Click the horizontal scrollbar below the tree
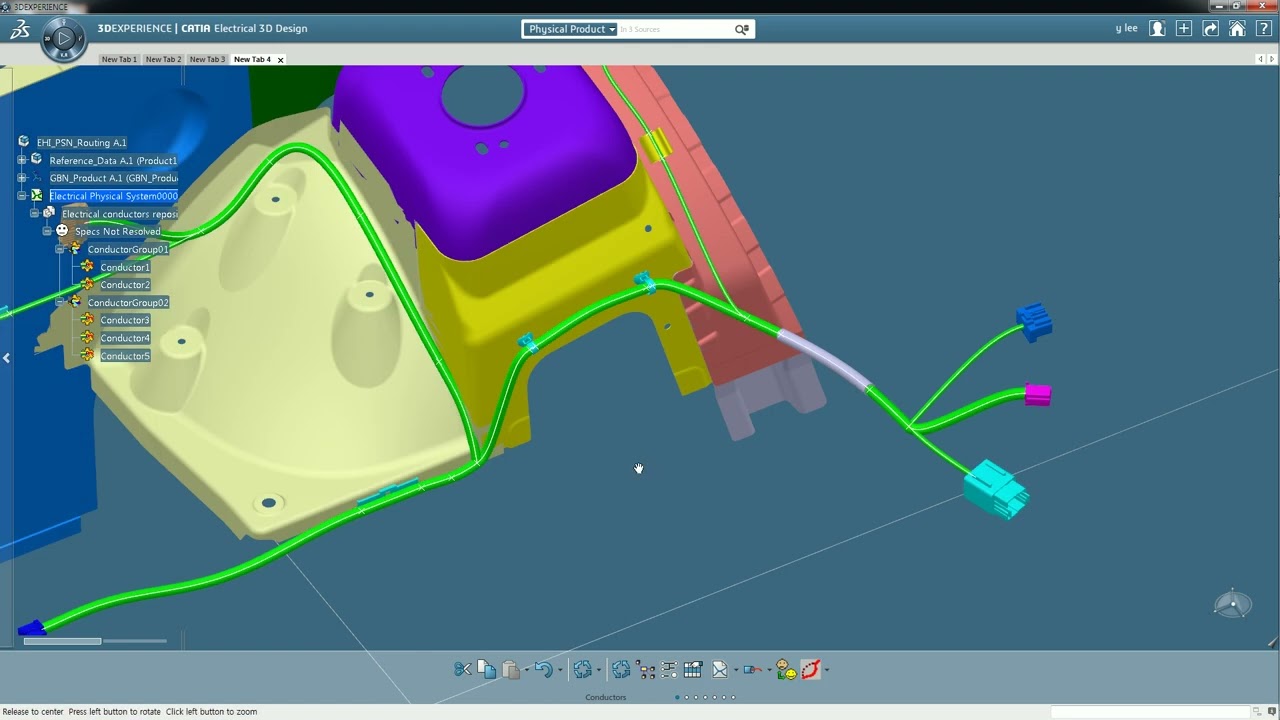Screen dimensions: 1280x720 pos(62,641)
